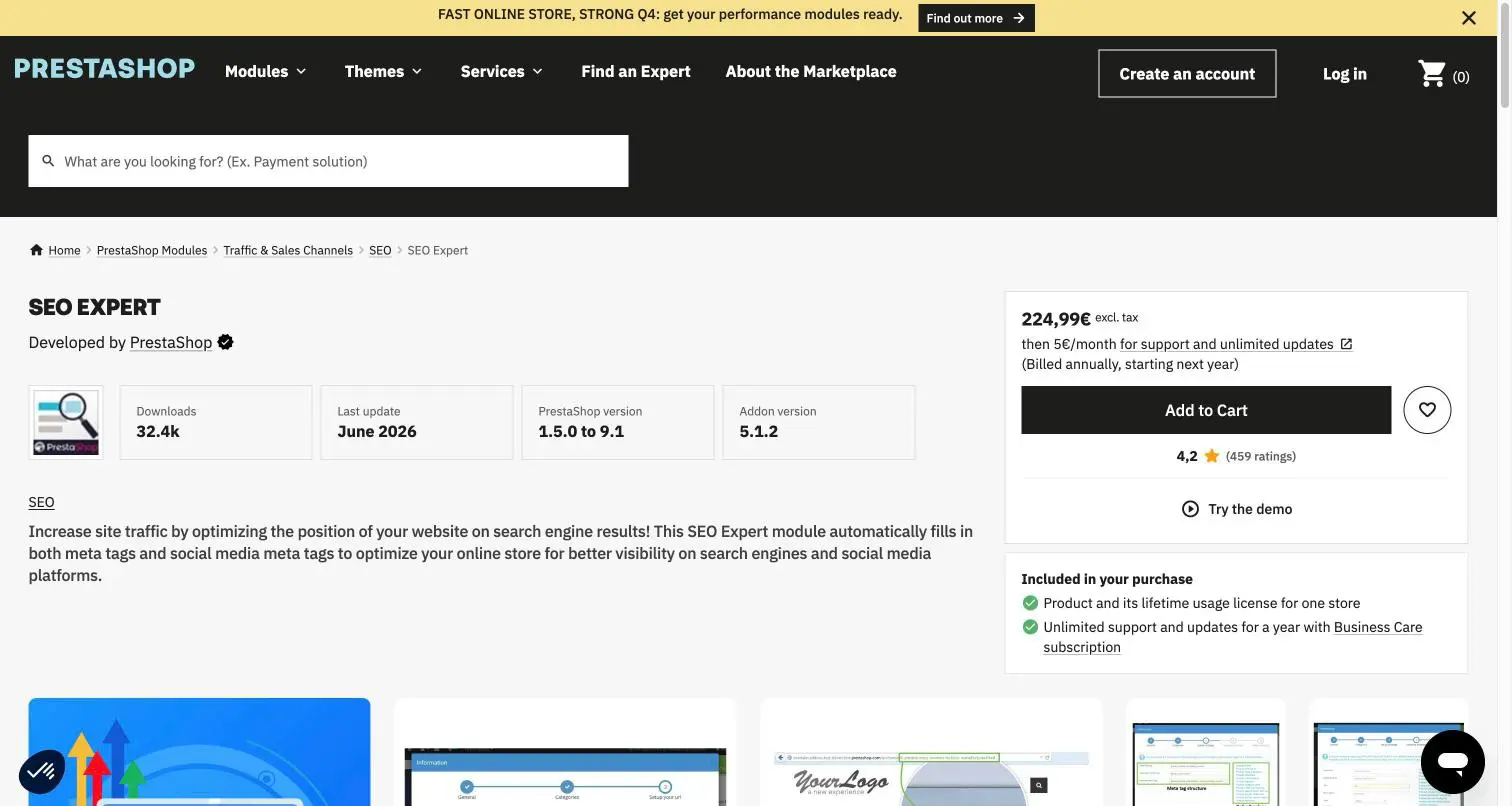Click the search magnifier icon
1512x806 pixels.
pyautogui.click(x=48, y=161)
